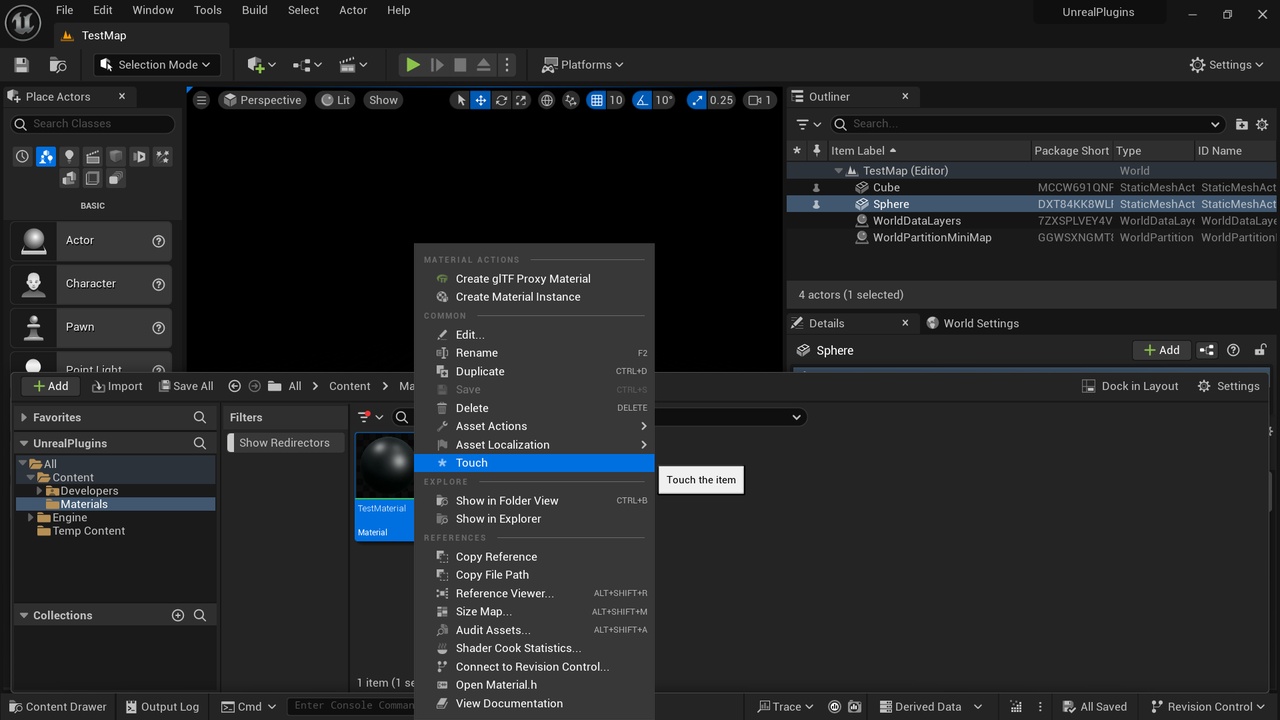This screenshot has height=720, width=1280.
Task: Toggle the pin on the Cube row
Action: pyautogui.click(x=816, y=188)
